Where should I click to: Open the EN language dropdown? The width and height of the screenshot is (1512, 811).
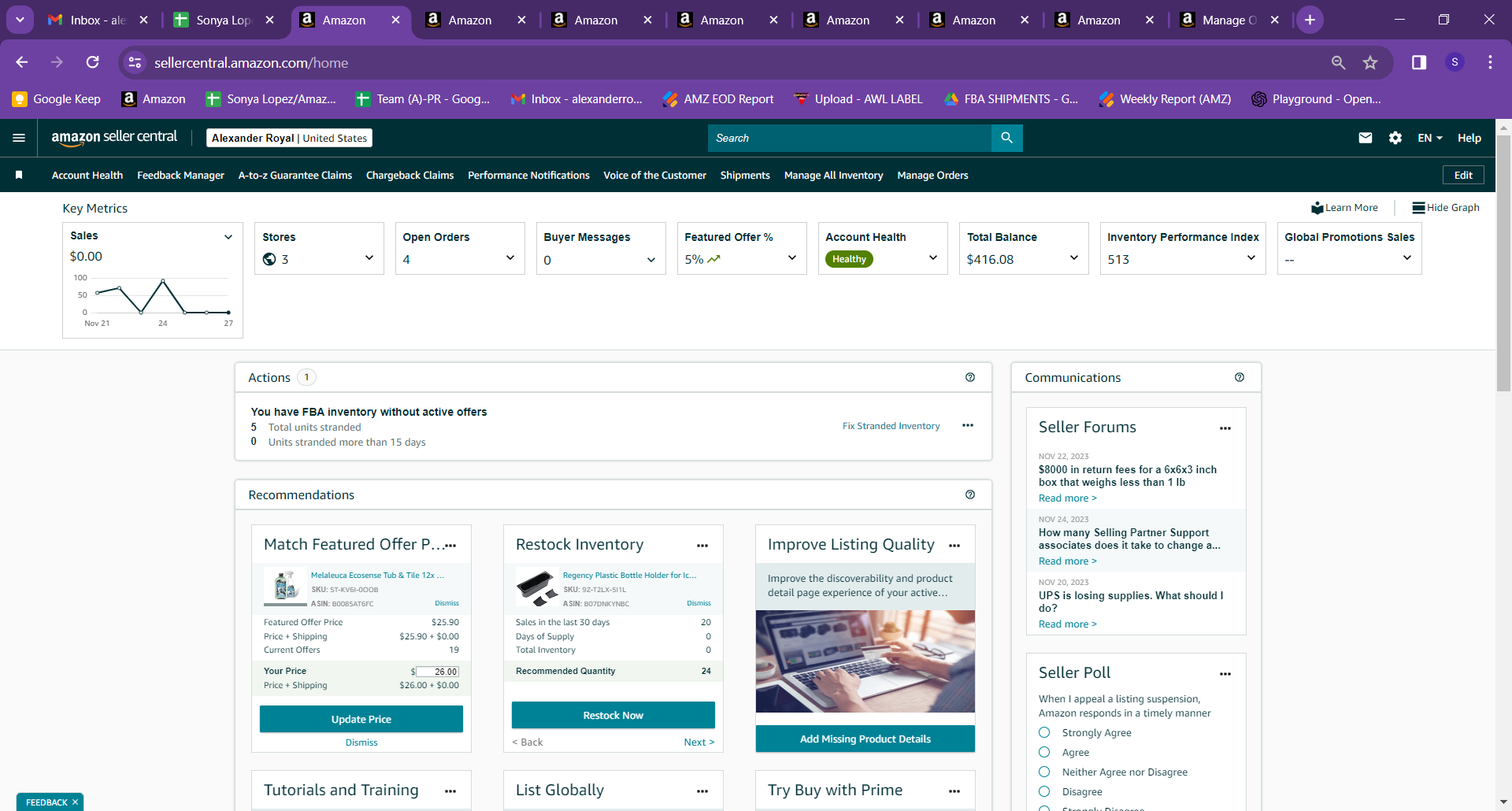coord(1430,138)
